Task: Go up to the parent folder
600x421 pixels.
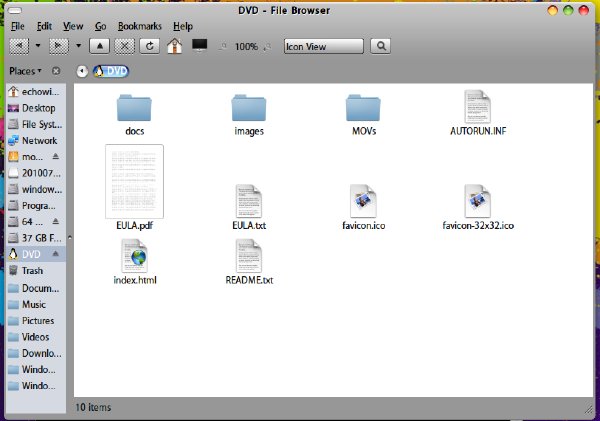Action: point(99,46)
